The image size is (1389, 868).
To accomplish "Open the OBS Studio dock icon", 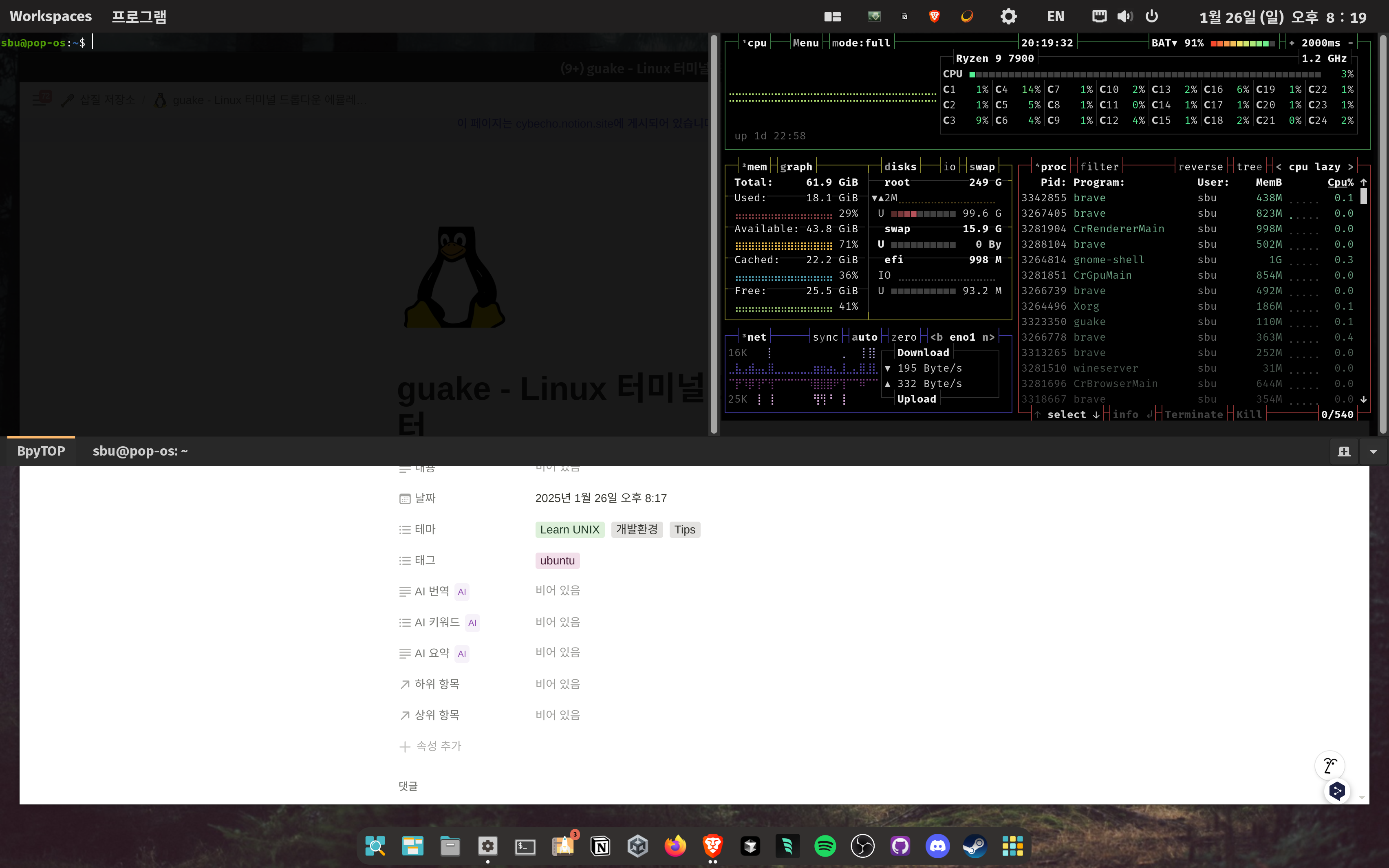I will 862,846.
